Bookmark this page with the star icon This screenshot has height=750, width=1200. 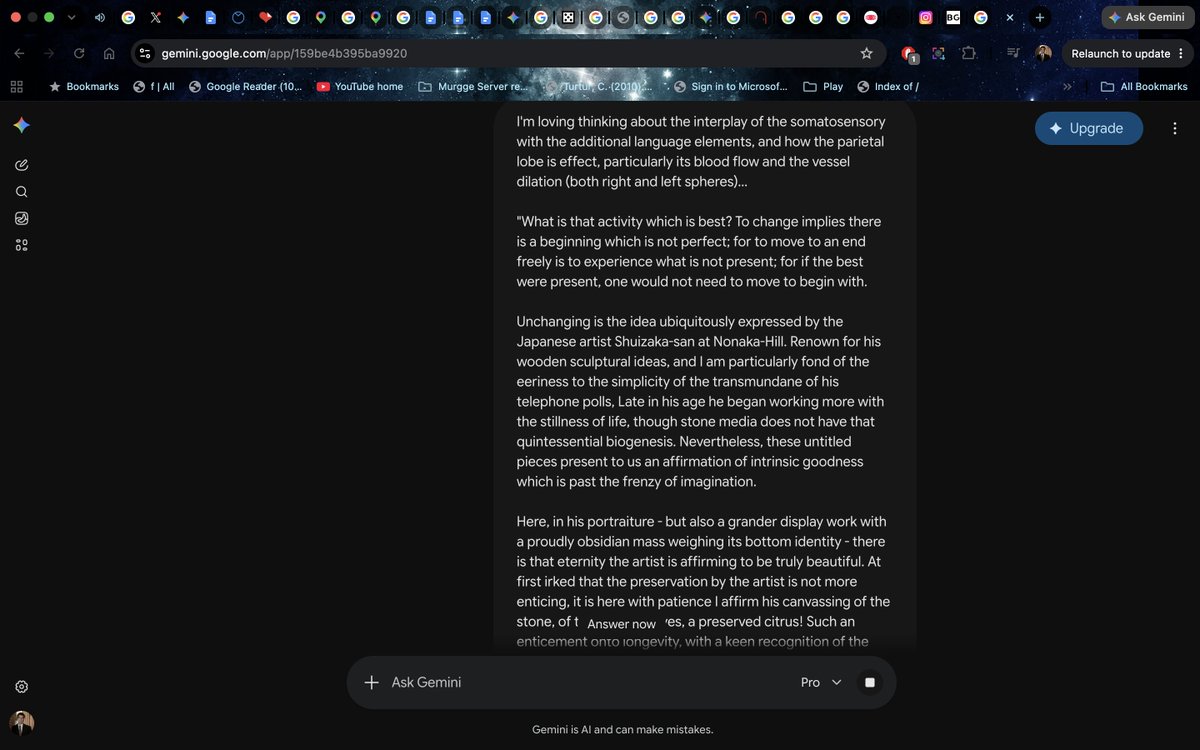(866, 53)
